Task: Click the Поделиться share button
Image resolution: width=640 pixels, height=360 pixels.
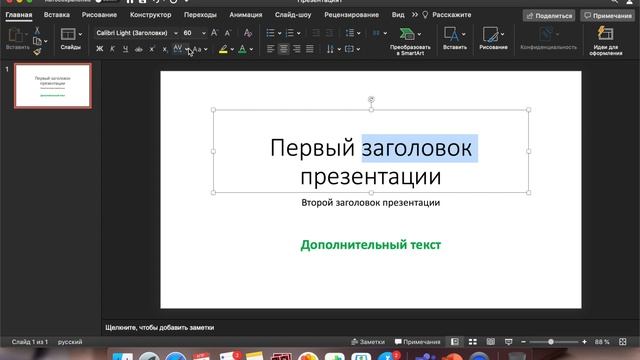Action: 549,16
